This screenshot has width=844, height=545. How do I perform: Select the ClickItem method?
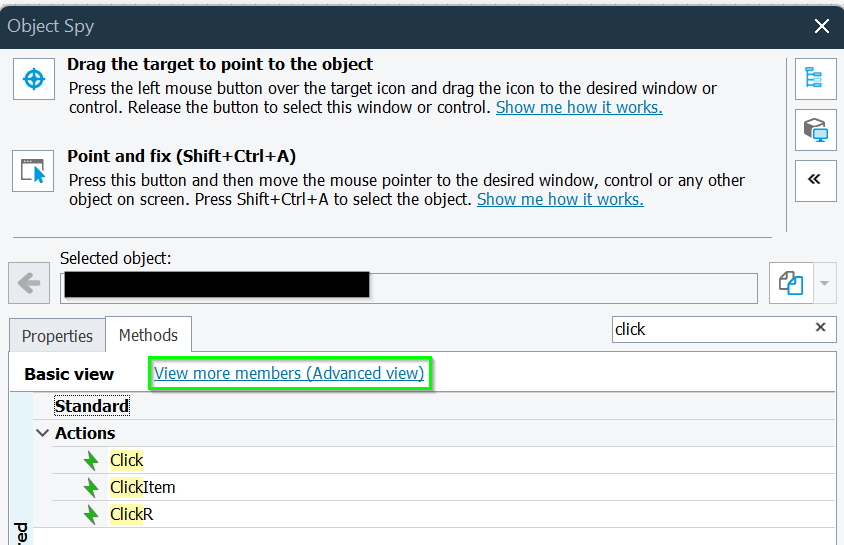143,488
